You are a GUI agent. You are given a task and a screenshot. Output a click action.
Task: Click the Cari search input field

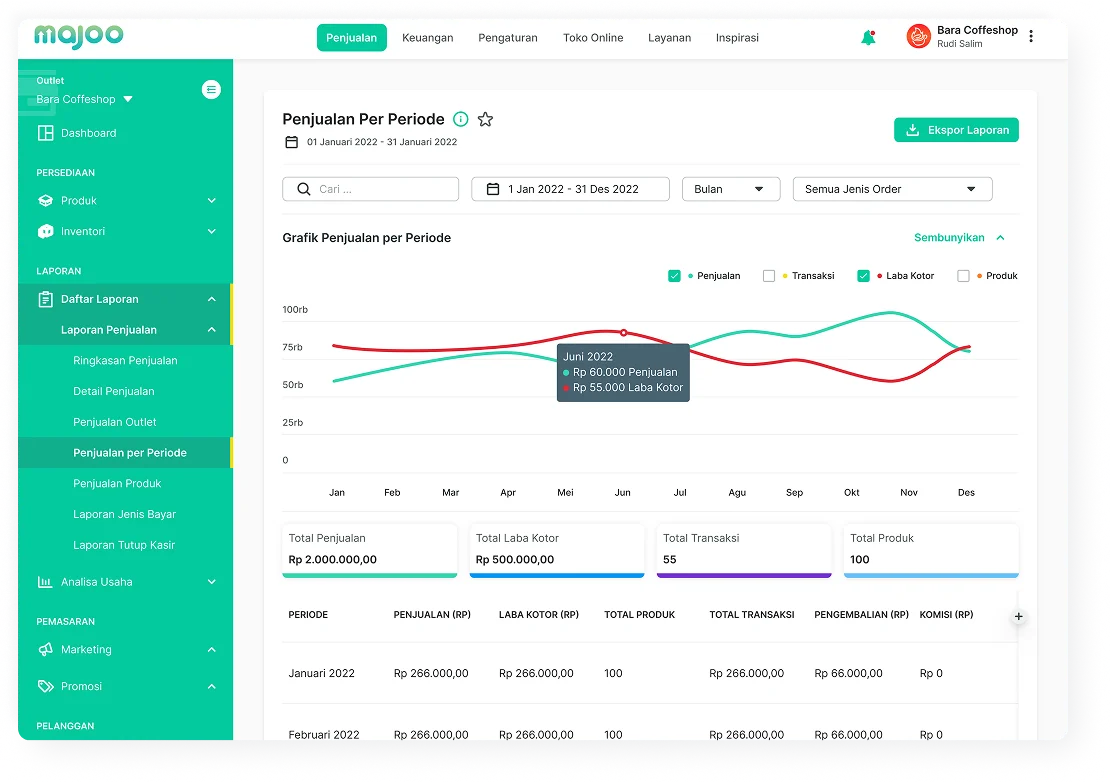coord(380,189)
